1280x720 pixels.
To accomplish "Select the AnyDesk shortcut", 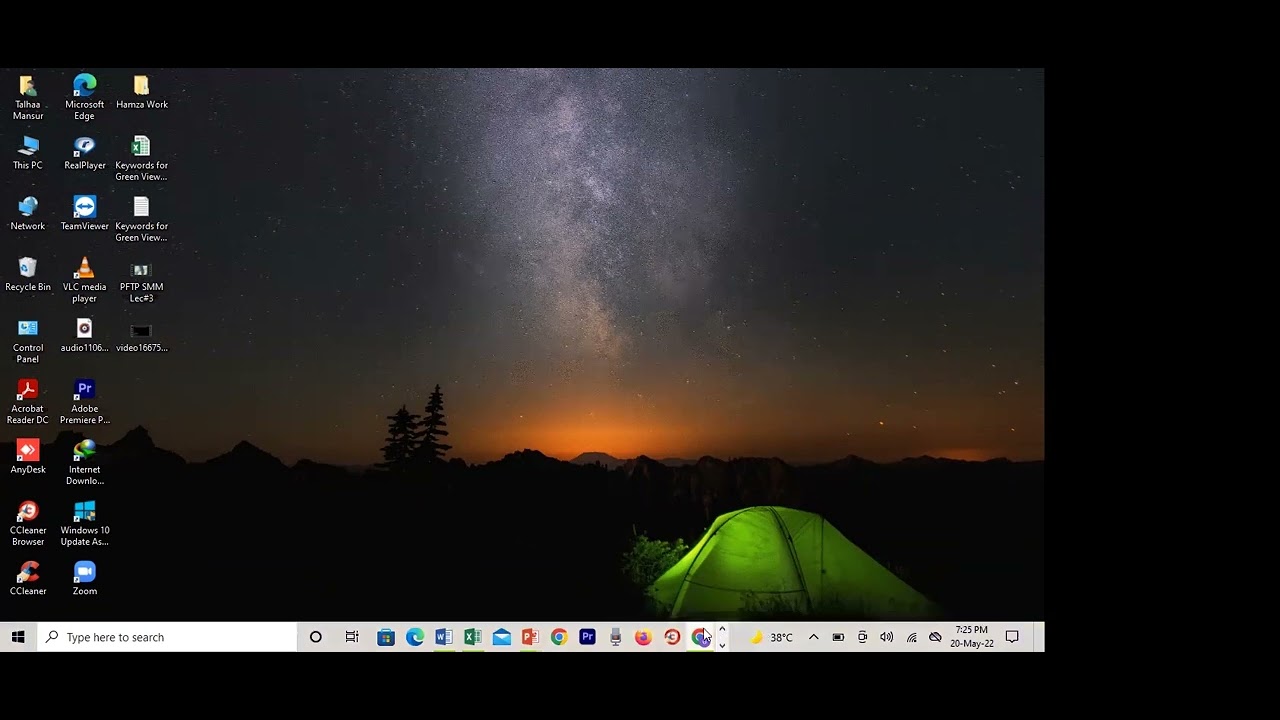I will coord(28,452).
